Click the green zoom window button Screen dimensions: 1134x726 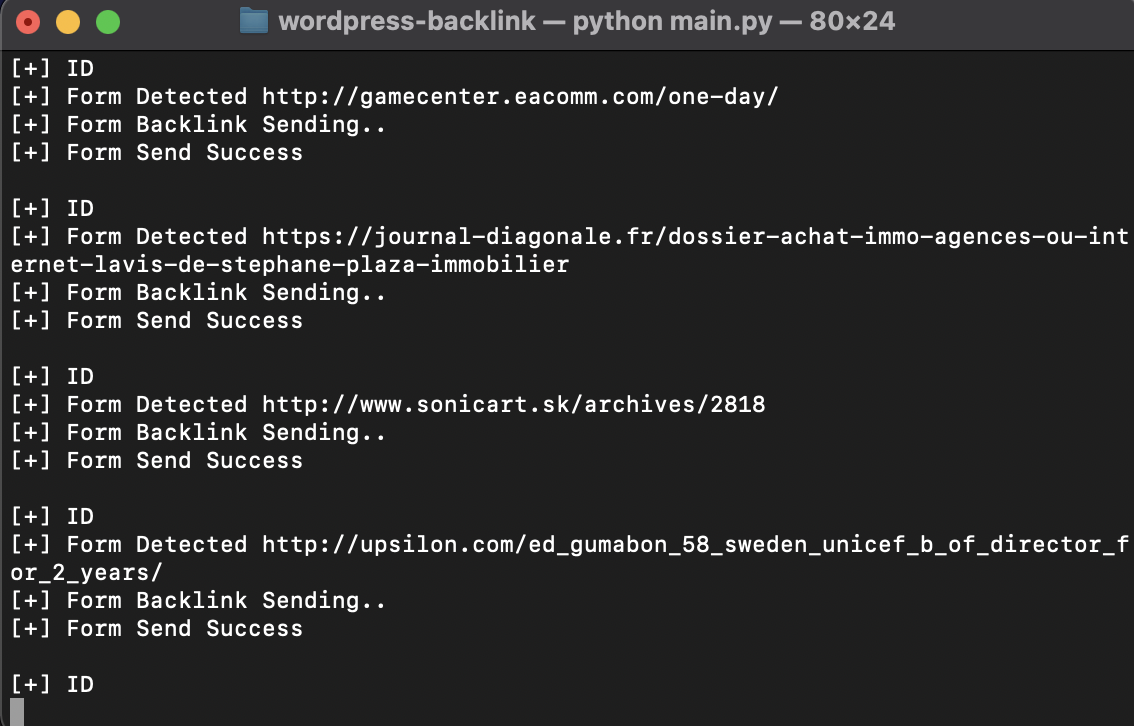tap(108, 22)
